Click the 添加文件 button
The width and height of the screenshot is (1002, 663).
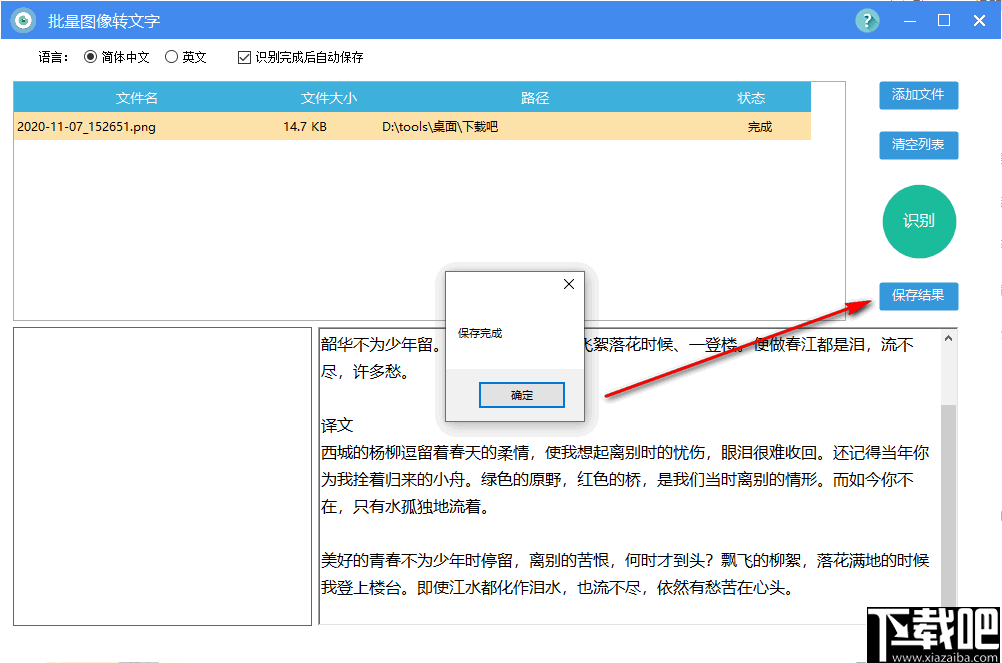click(918, 96)
